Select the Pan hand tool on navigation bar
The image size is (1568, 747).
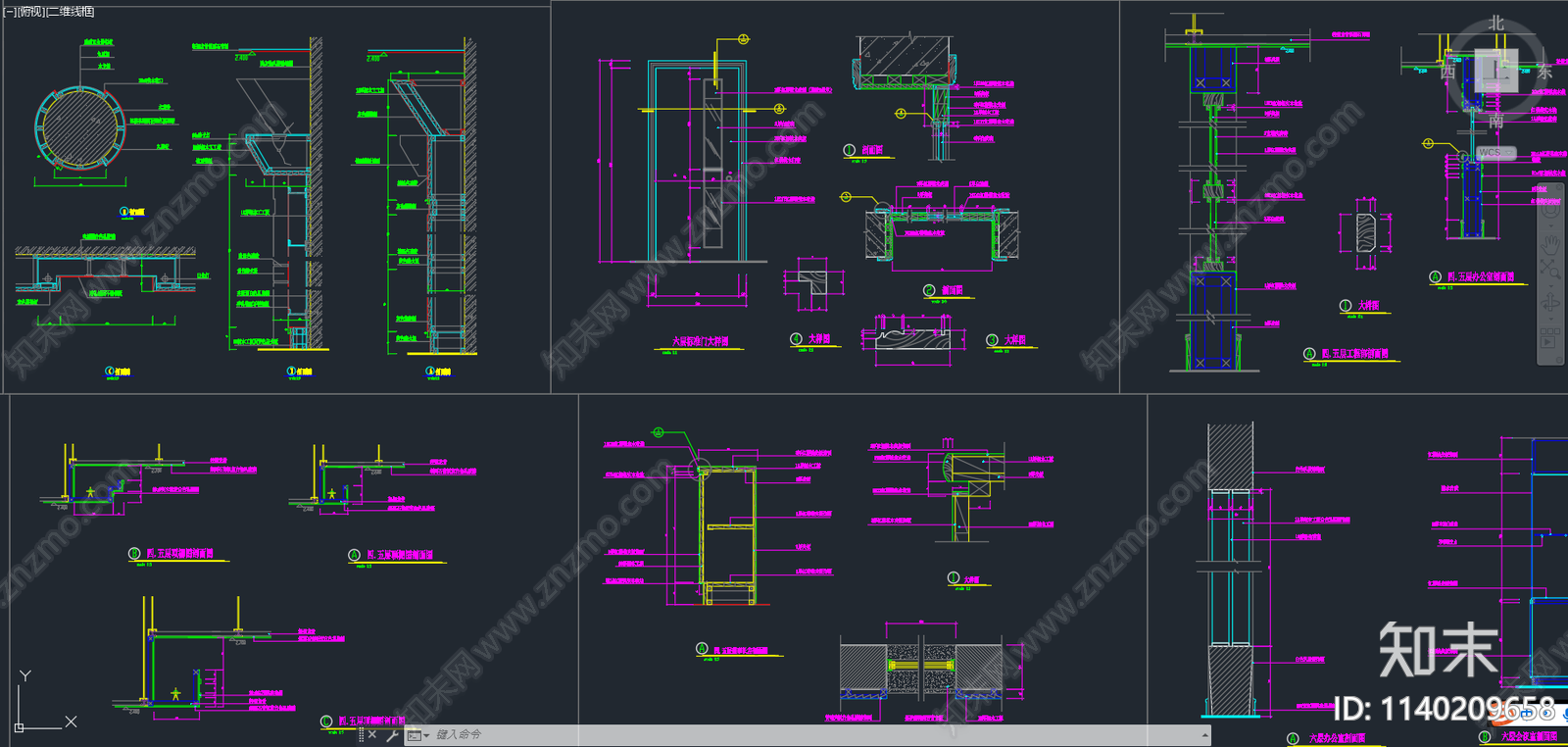pos(1550,242)
